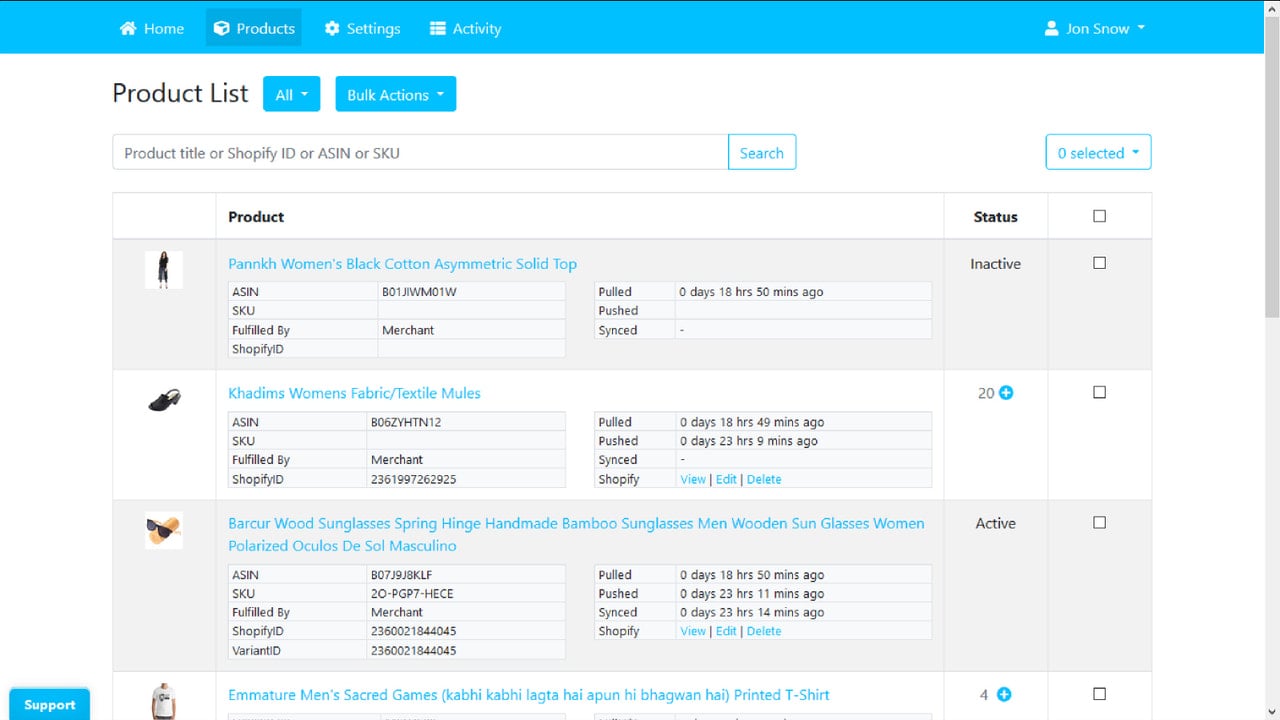Viewport: 1280px width, 720px height.
Task: Open the Settings menu item
Action: [362, 29]
